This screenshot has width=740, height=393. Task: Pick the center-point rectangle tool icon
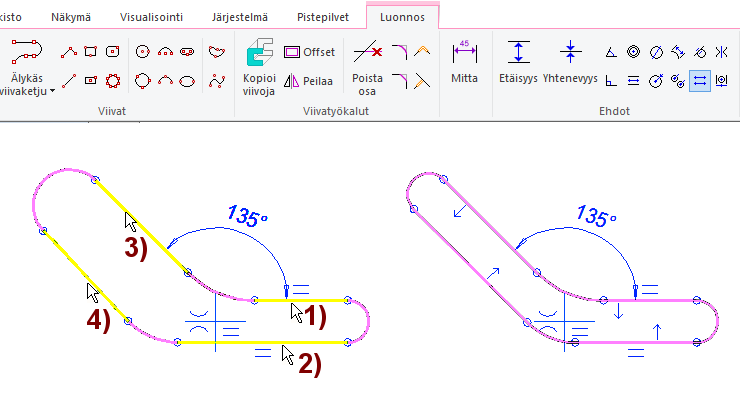pyautogui.click(x=91, y=81)
